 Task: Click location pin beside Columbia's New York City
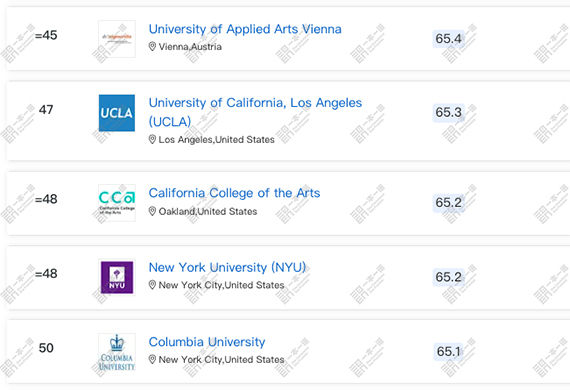152,359
